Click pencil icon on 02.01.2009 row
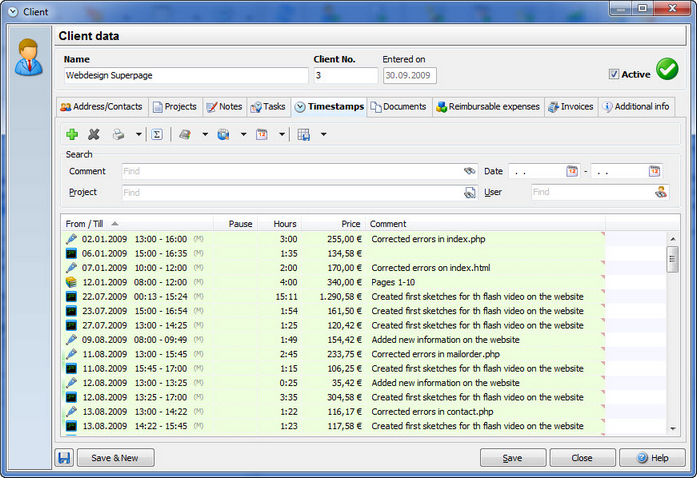This screenshot has height=478, width=697. (x=71, y=239)
